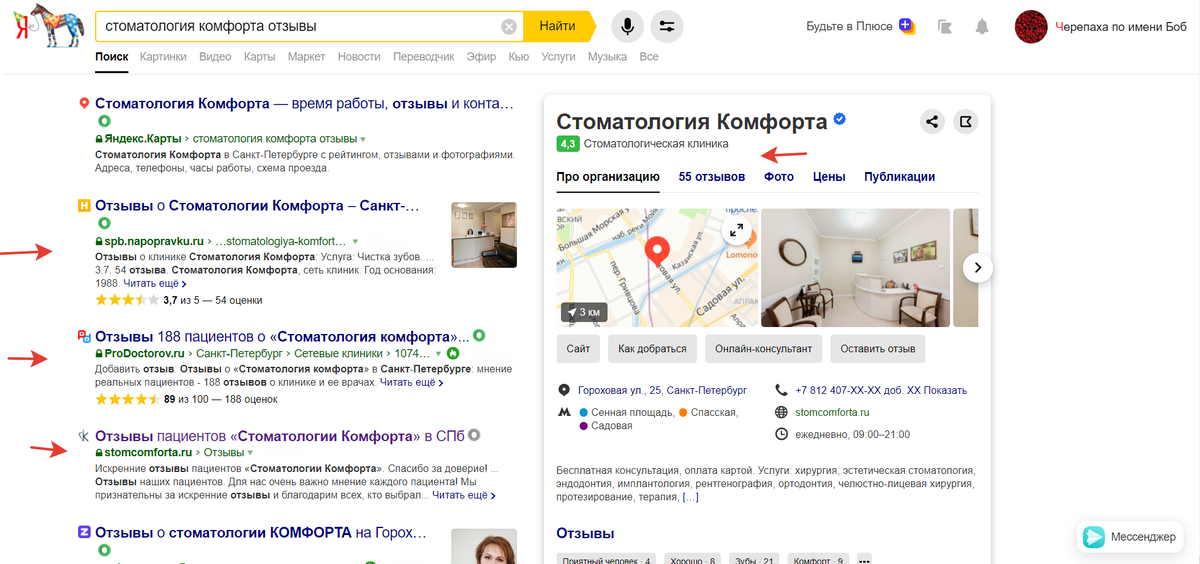1200x564 pixels.
Task: Open the clinic reception photo thumbnail
Action: pos(853,267)
